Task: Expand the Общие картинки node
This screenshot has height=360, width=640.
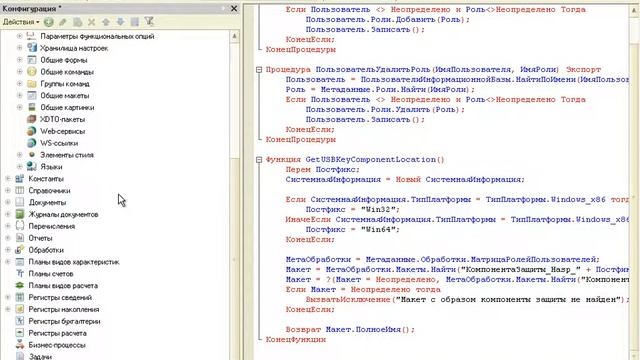Action: [x=19, y=107]
